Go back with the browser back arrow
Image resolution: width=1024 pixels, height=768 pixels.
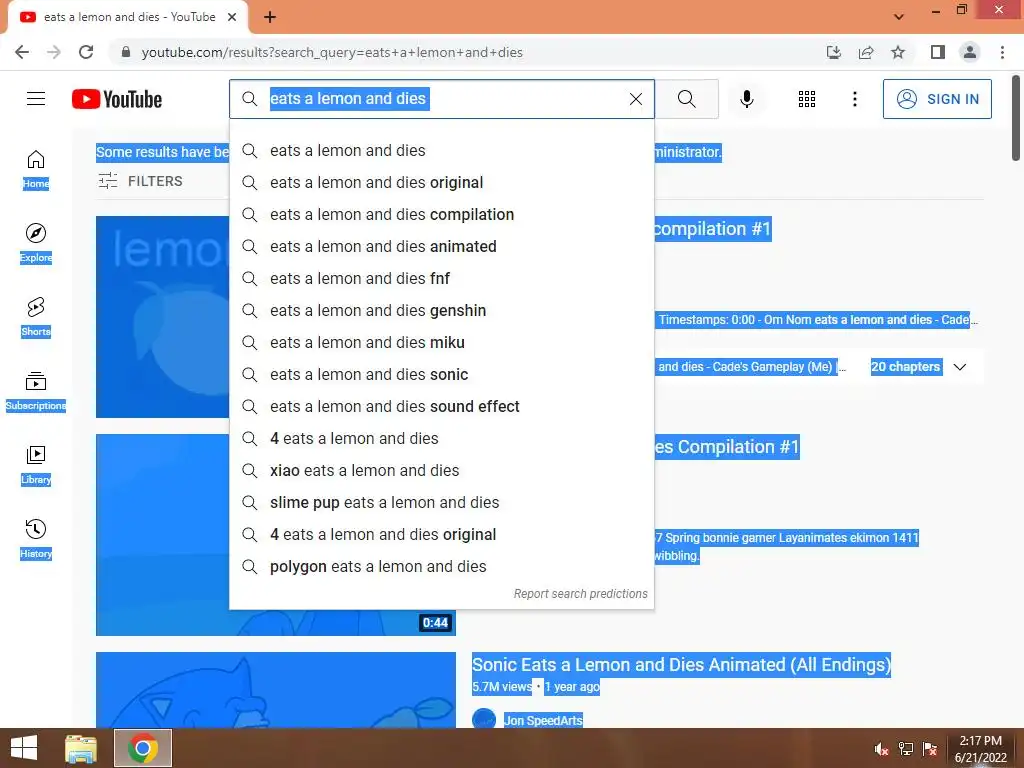[22, 52]
